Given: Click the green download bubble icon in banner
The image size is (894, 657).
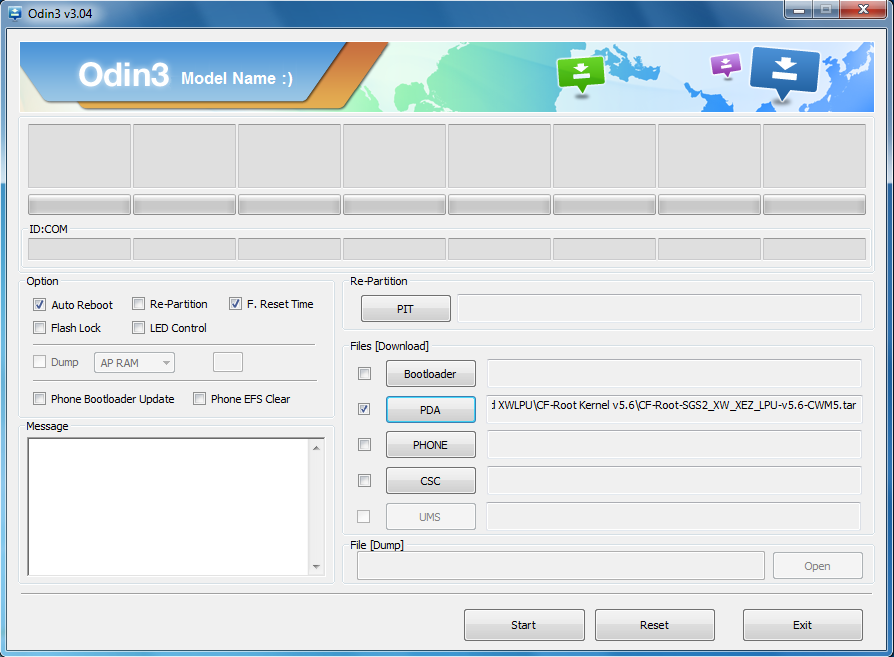Looking at the screenshot, I should [x=580, y=74].
